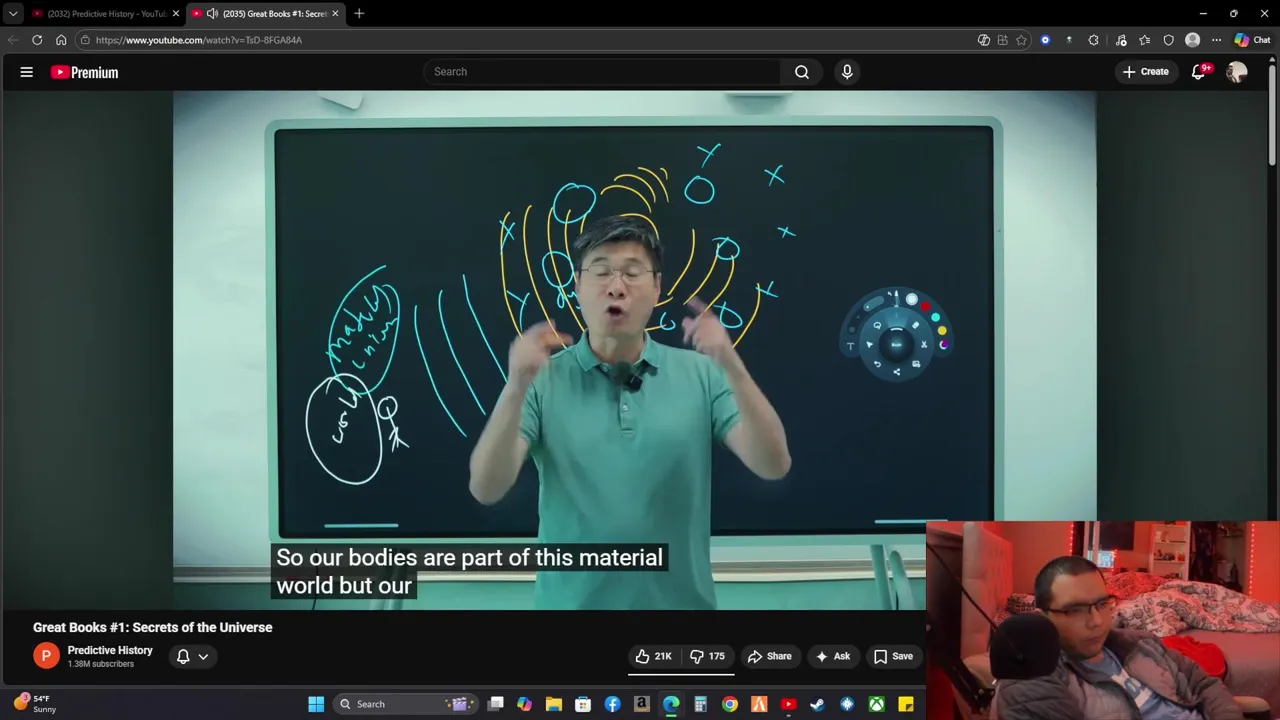Image resolution: width=1280 pixels, height=720 pixels.
Task: Close the Predictive History tab
Action: click(x=176, y=13)
